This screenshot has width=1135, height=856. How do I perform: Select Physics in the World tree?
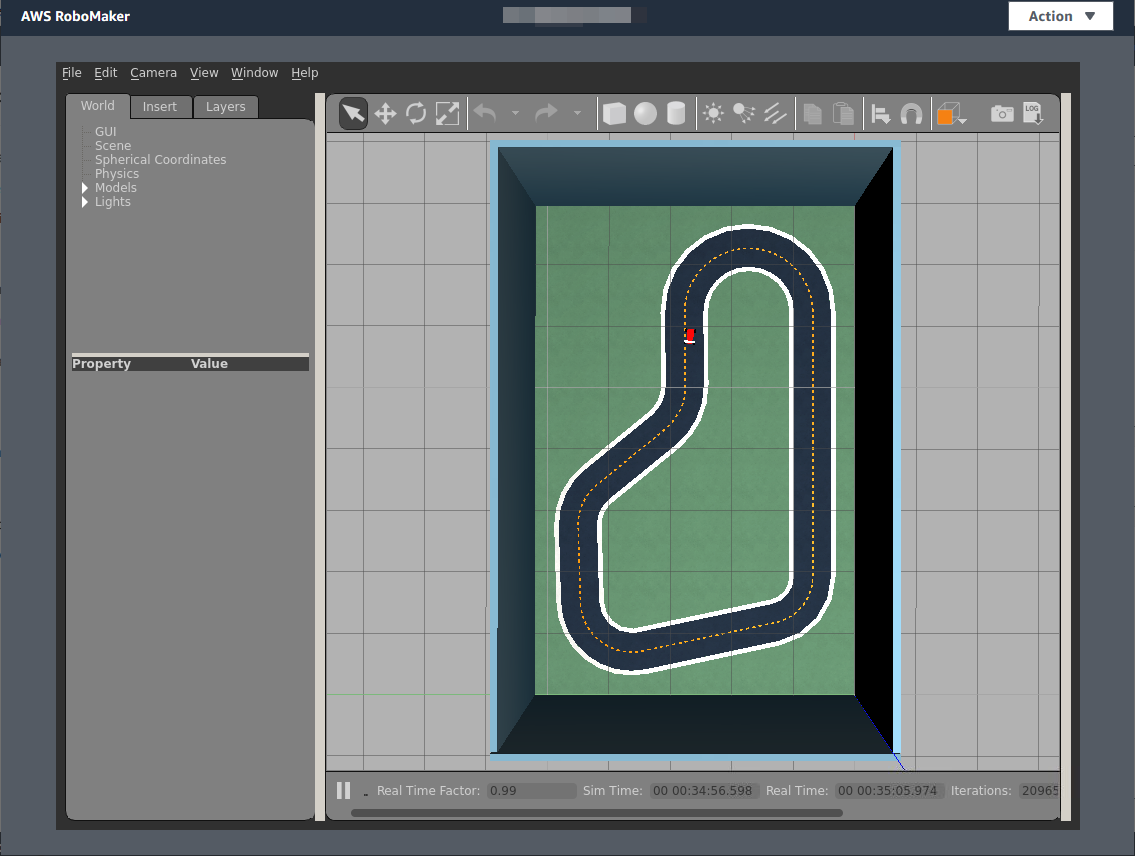[x=116, y=173]
